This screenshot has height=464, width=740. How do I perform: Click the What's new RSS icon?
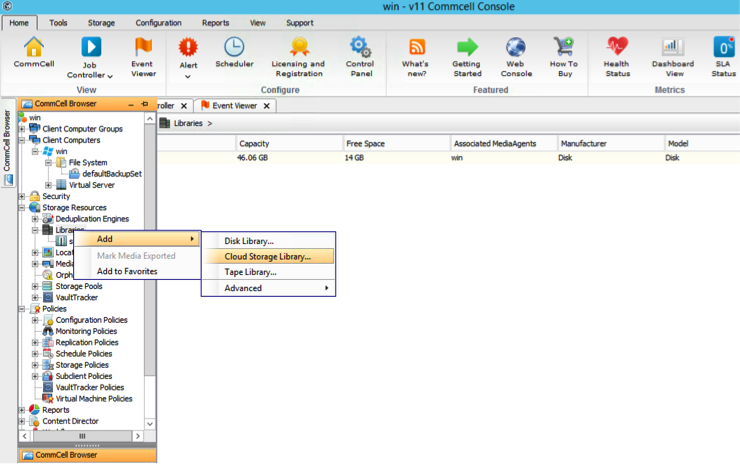point(416,47)
